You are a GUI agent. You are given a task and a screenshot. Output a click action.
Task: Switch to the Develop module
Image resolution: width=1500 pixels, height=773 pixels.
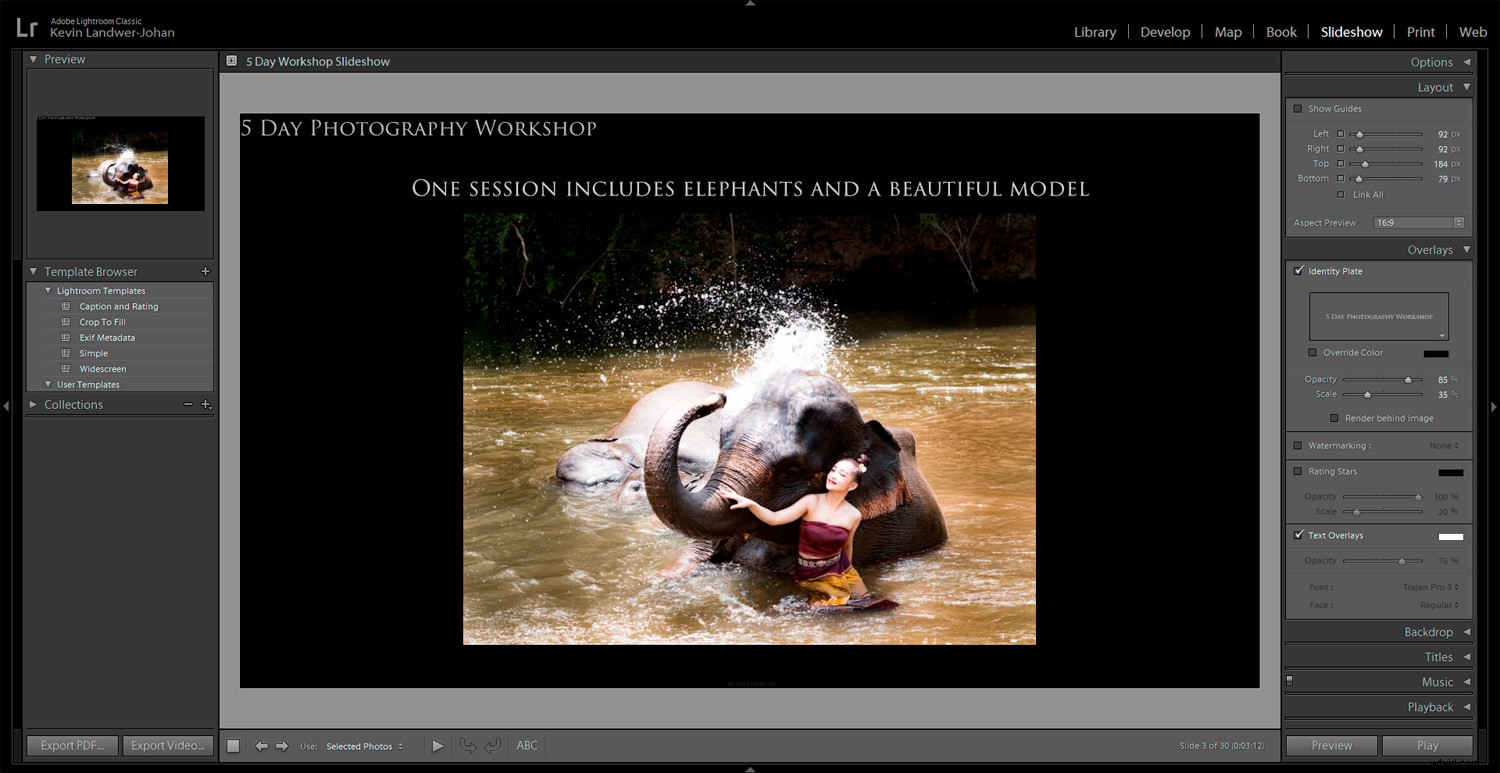[x=1165, y=31]
